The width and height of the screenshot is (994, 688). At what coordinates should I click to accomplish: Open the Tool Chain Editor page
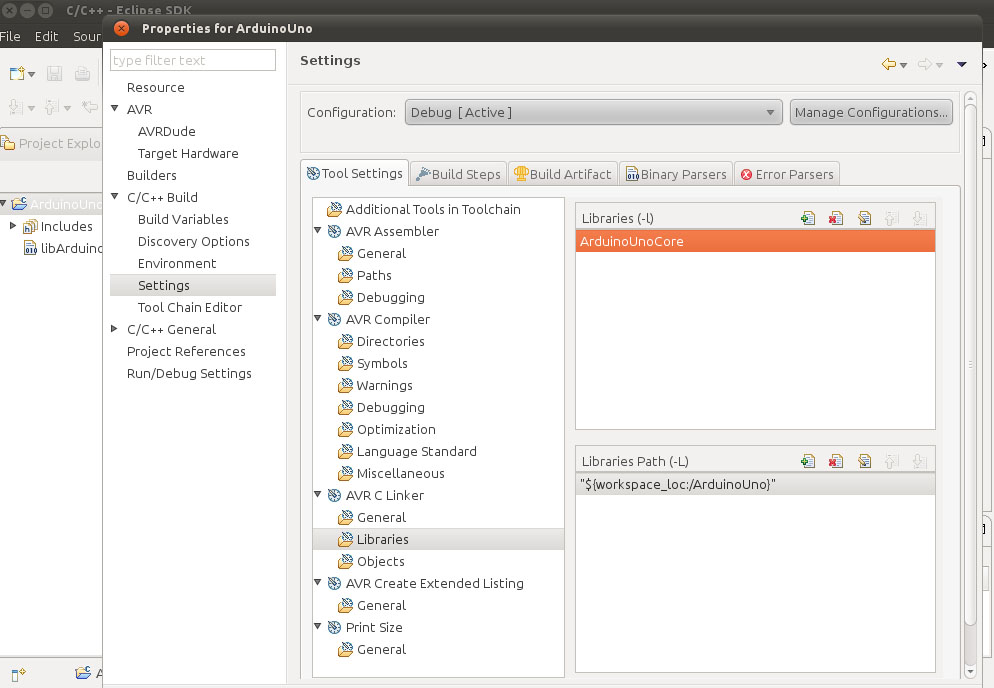[190, 307]
